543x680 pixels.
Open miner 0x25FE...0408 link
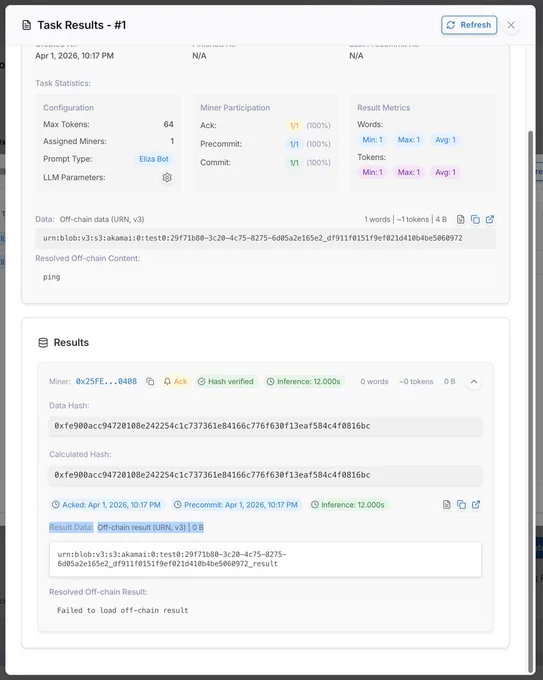click(x=106, y=382)
